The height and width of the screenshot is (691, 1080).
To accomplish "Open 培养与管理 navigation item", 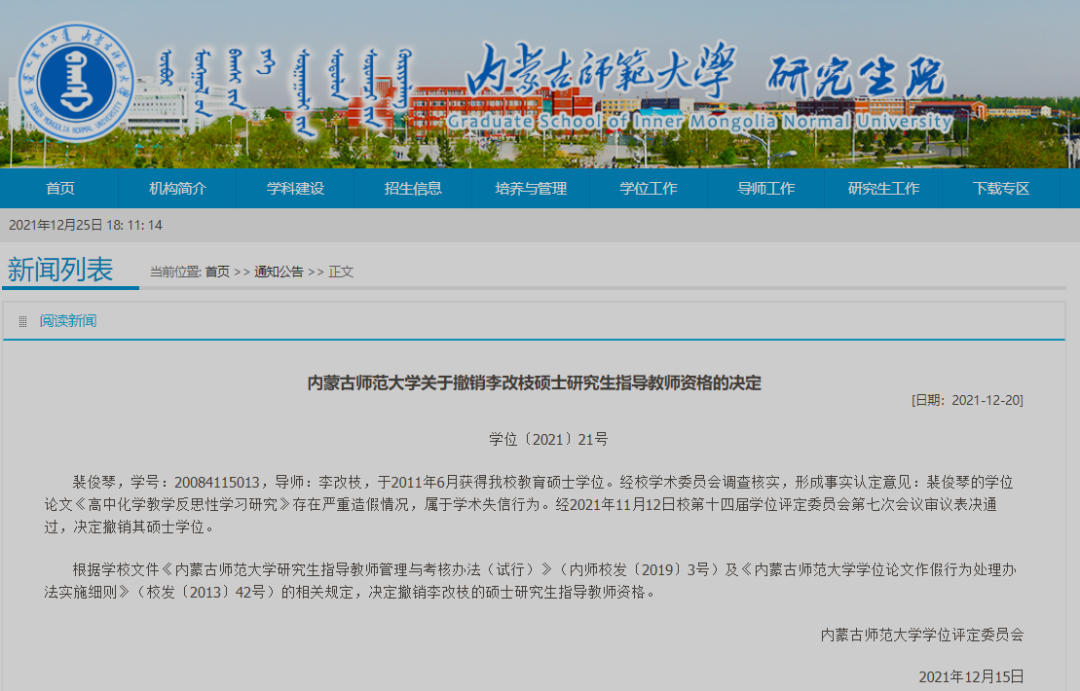I will click(x=531, y=188).
